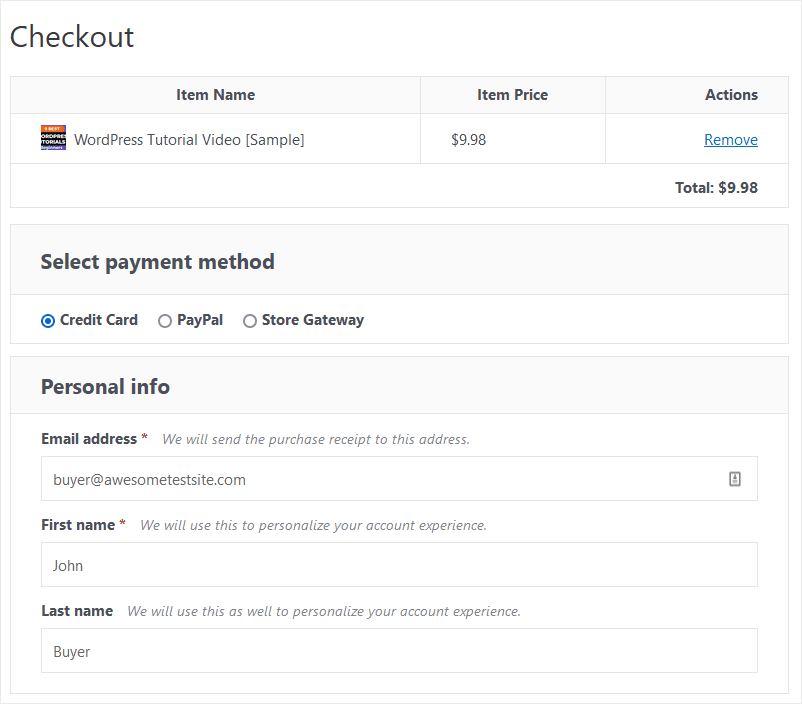Click the Item Name column header

point(215,94)
